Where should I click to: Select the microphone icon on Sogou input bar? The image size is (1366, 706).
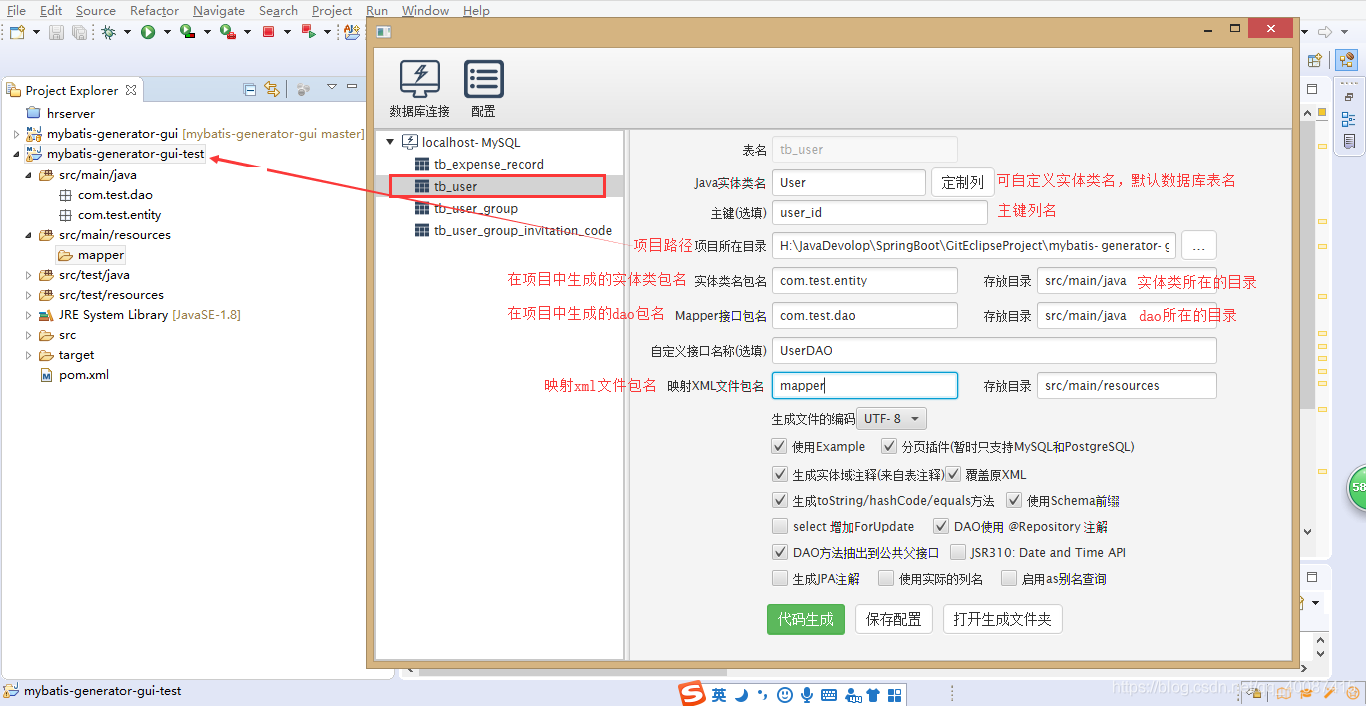806,694
